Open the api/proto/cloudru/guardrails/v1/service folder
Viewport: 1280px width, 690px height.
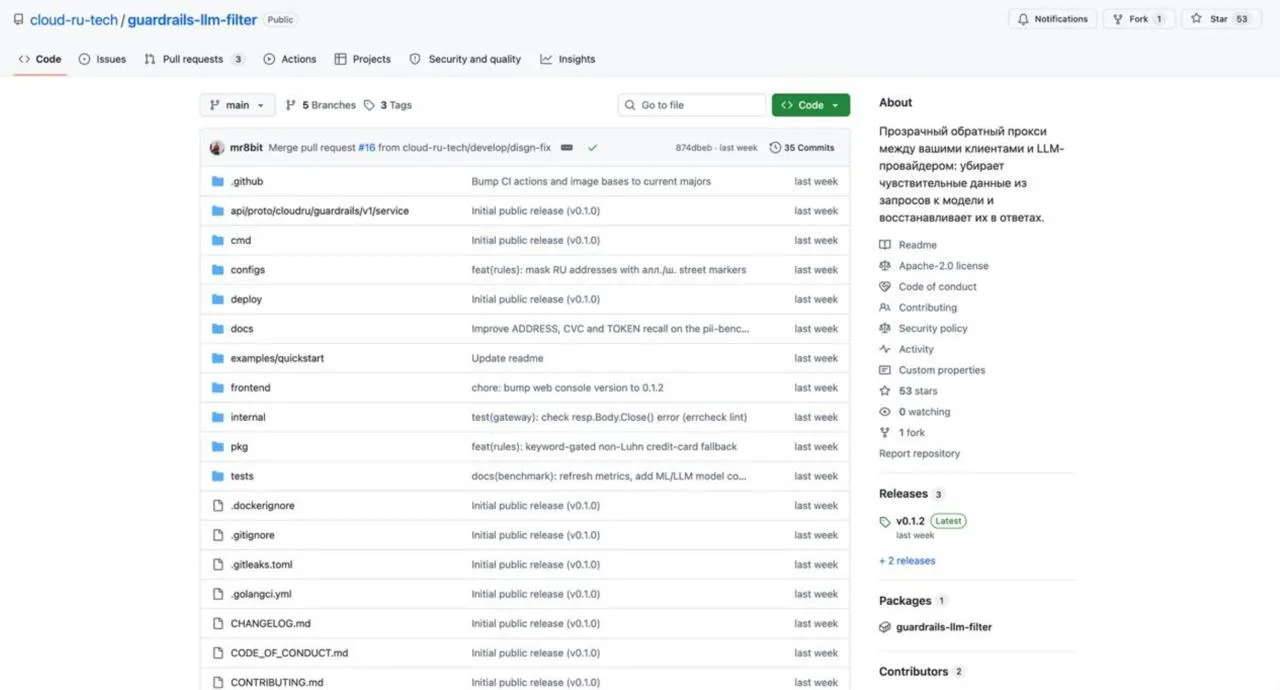319,211
